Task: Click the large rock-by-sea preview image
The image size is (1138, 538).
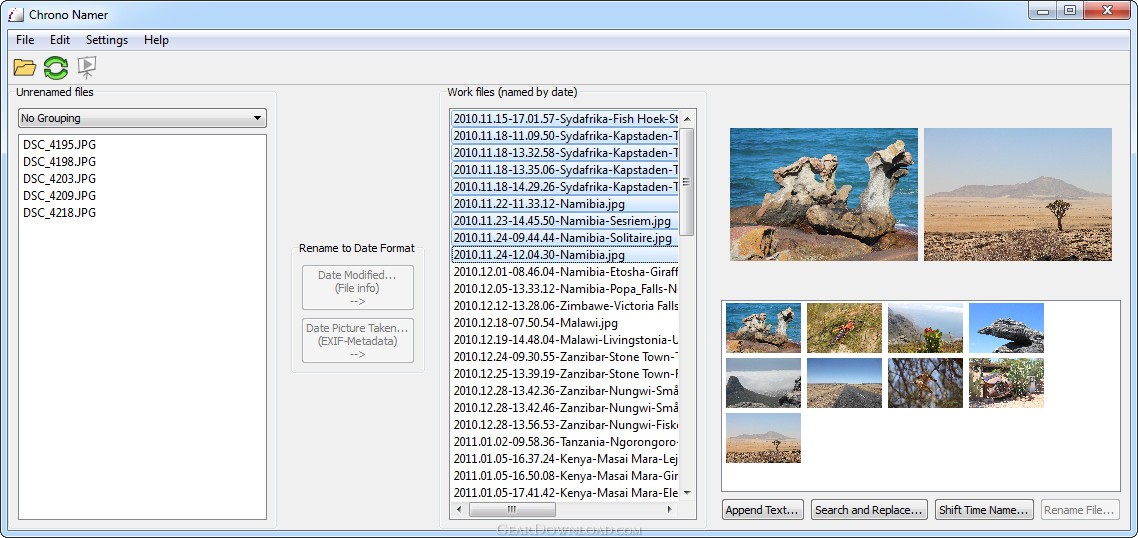Action: tap(824, 195)
